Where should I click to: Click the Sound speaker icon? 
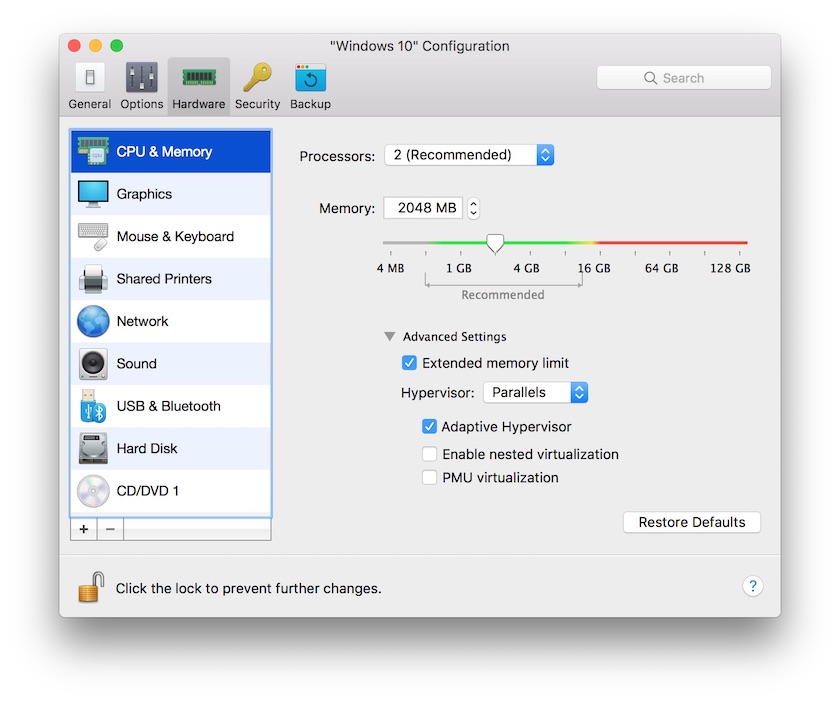tap(93, 363)
